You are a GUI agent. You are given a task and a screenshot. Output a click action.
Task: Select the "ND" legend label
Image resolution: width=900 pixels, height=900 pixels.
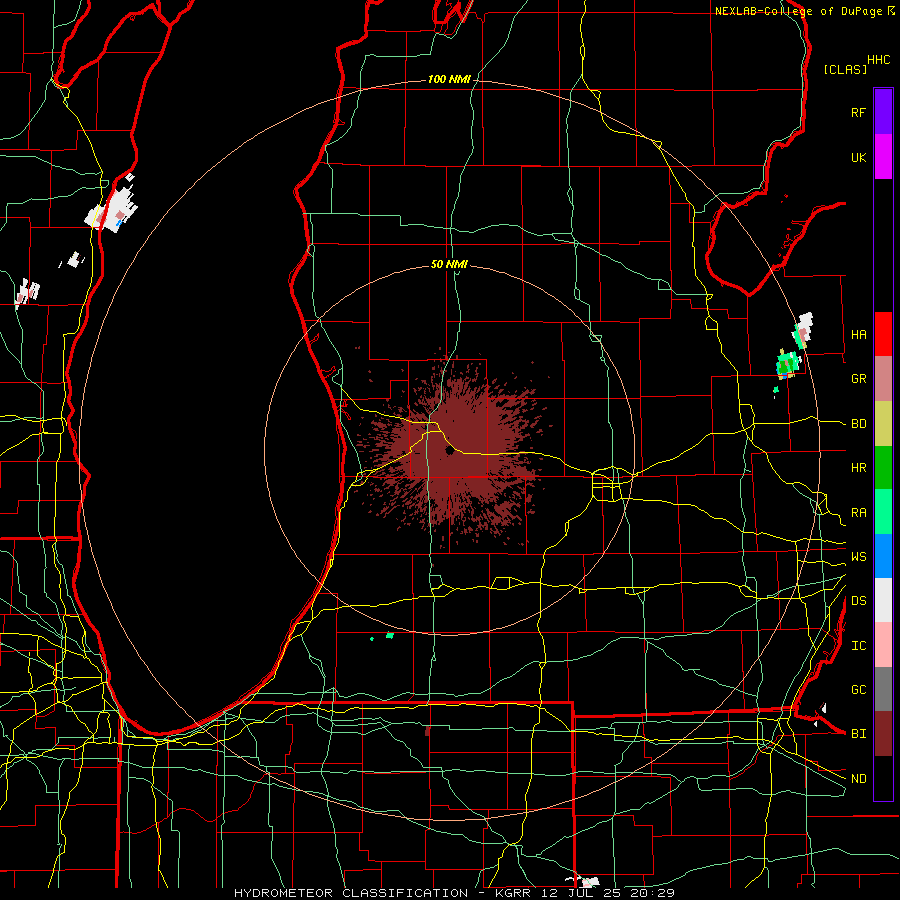coord(858,779)
